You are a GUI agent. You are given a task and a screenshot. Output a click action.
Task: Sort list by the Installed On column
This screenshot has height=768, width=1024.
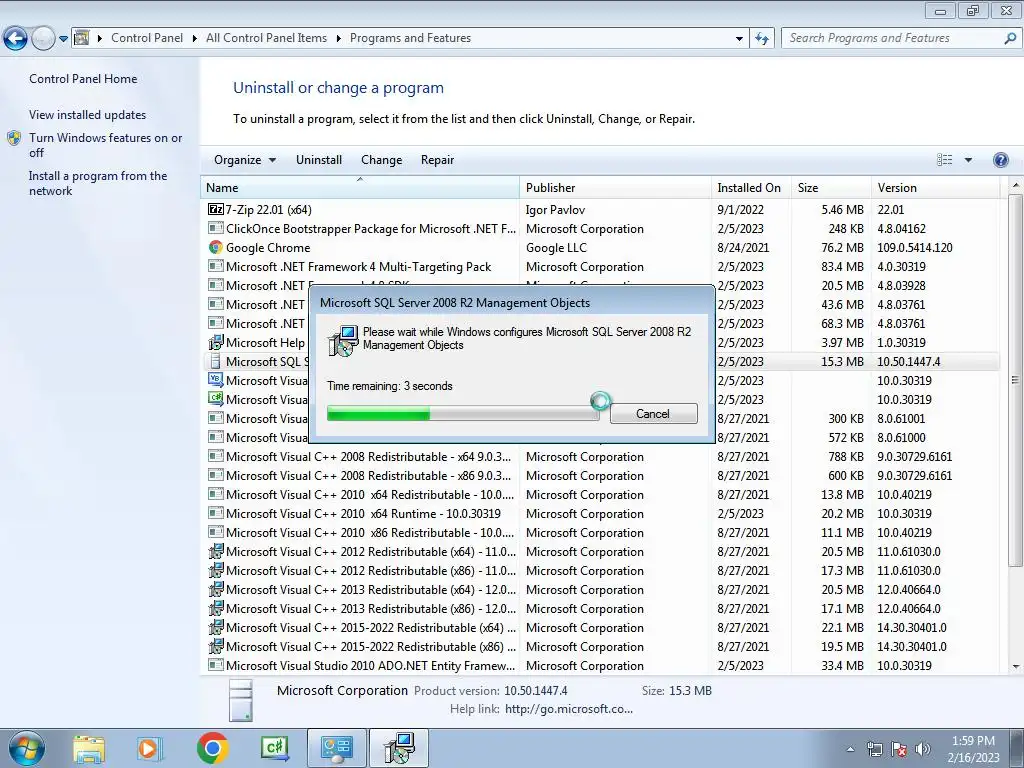click(x=751, y=187)
